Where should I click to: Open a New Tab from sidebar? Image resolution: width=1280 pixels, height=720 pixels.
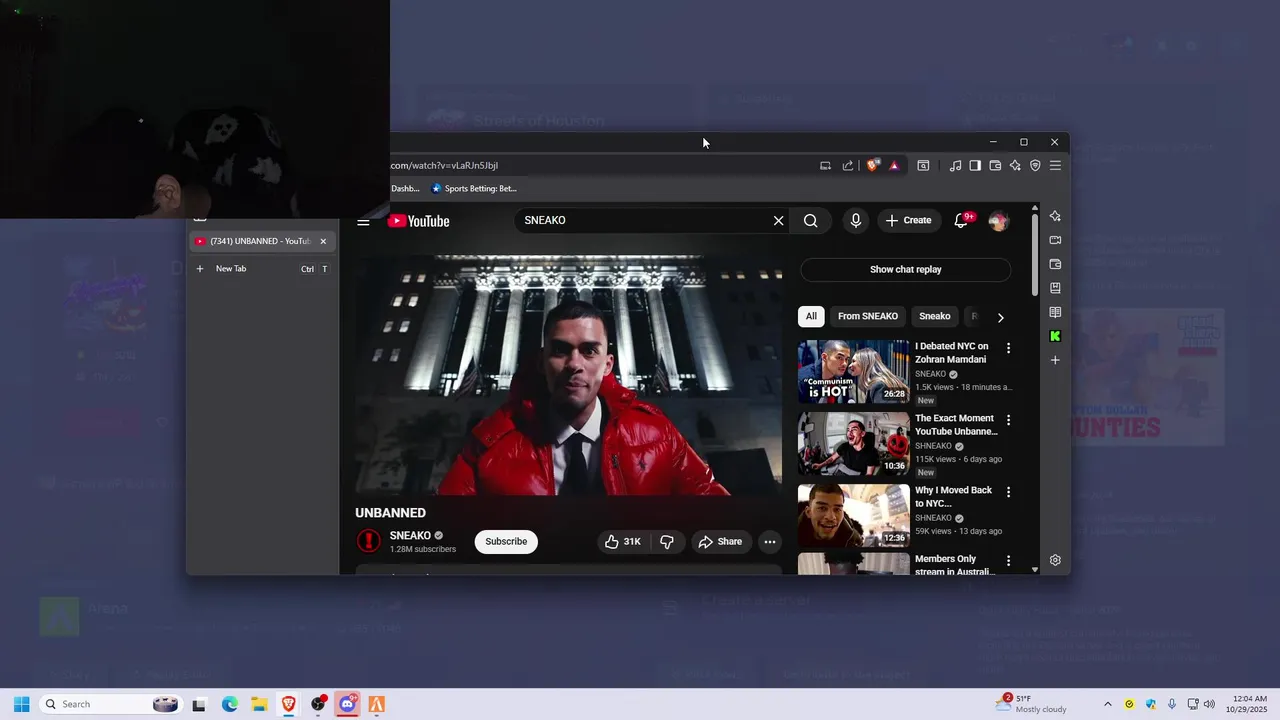pos(262,269)
